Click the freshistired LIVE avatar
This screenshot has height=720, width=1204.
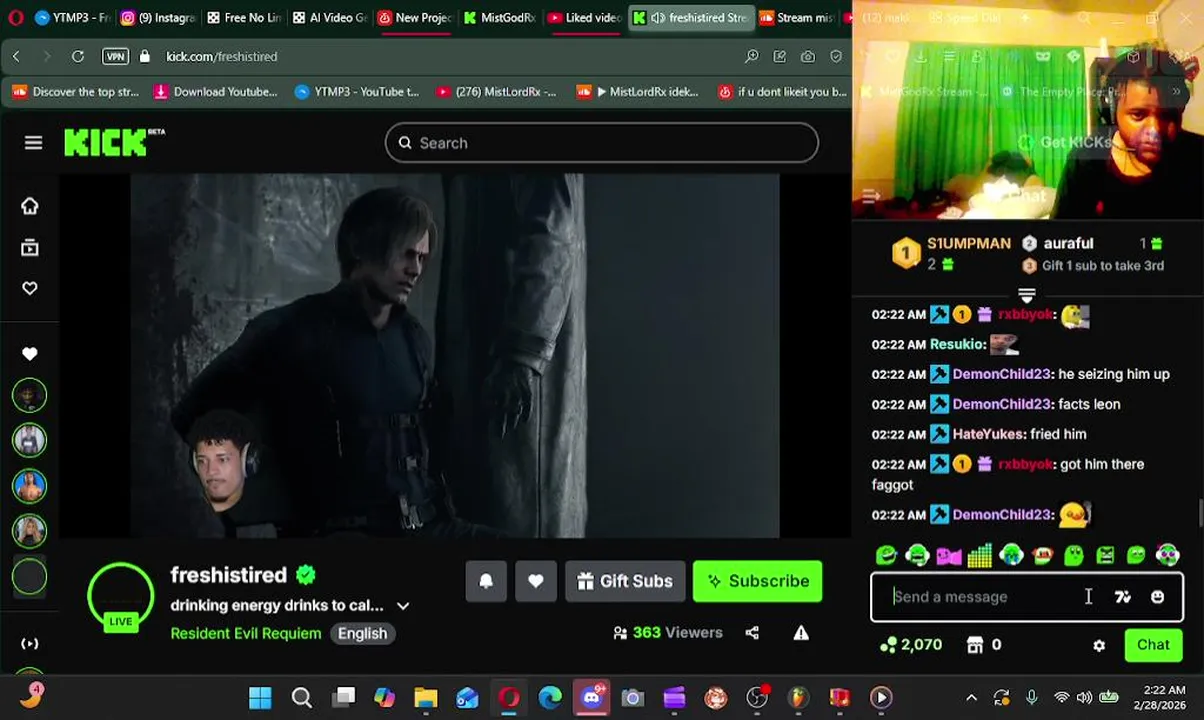click(120, 597)
